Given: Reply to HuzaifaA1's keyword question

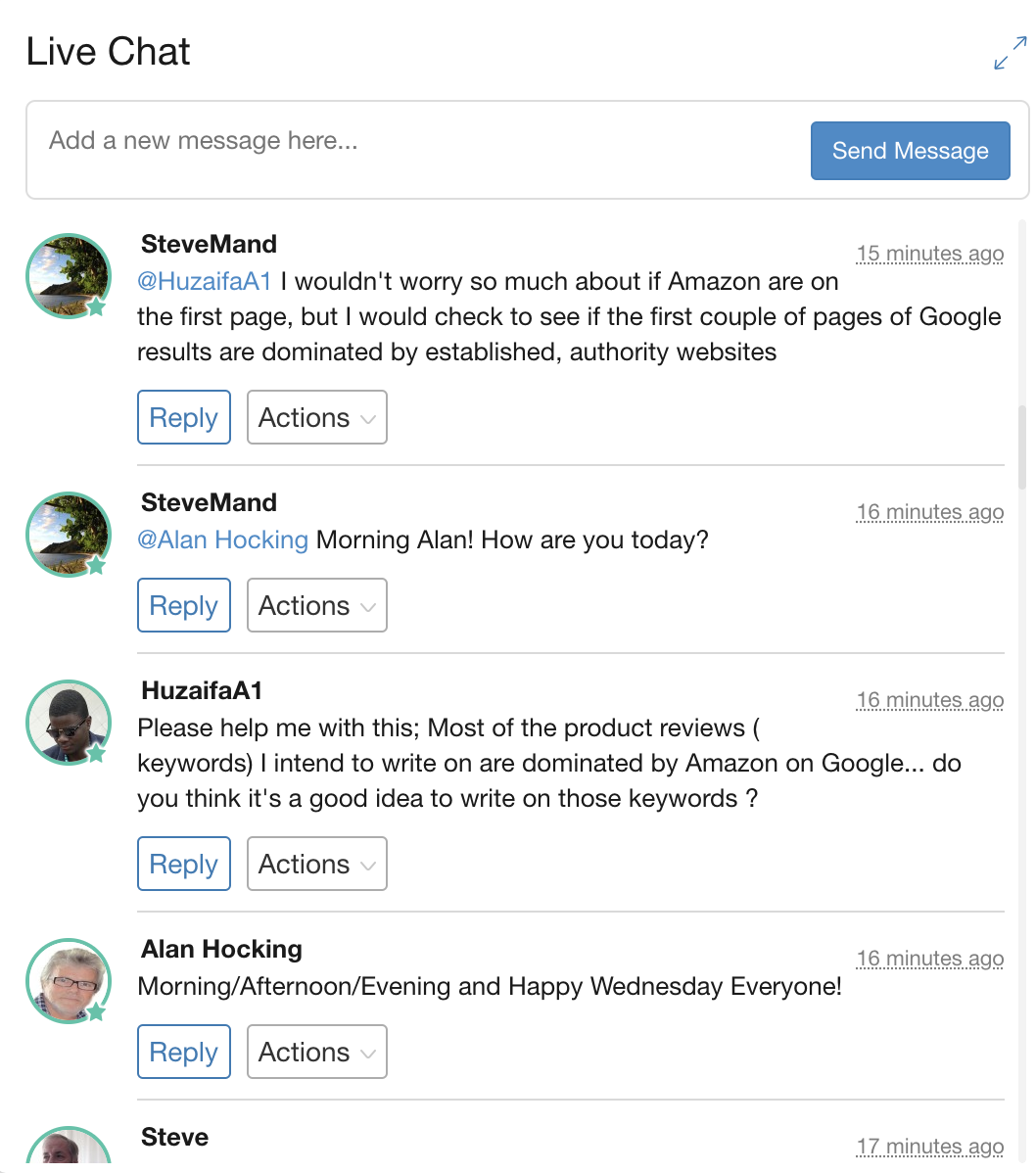Looking at the screenshot, I should (x=184, y=864).
